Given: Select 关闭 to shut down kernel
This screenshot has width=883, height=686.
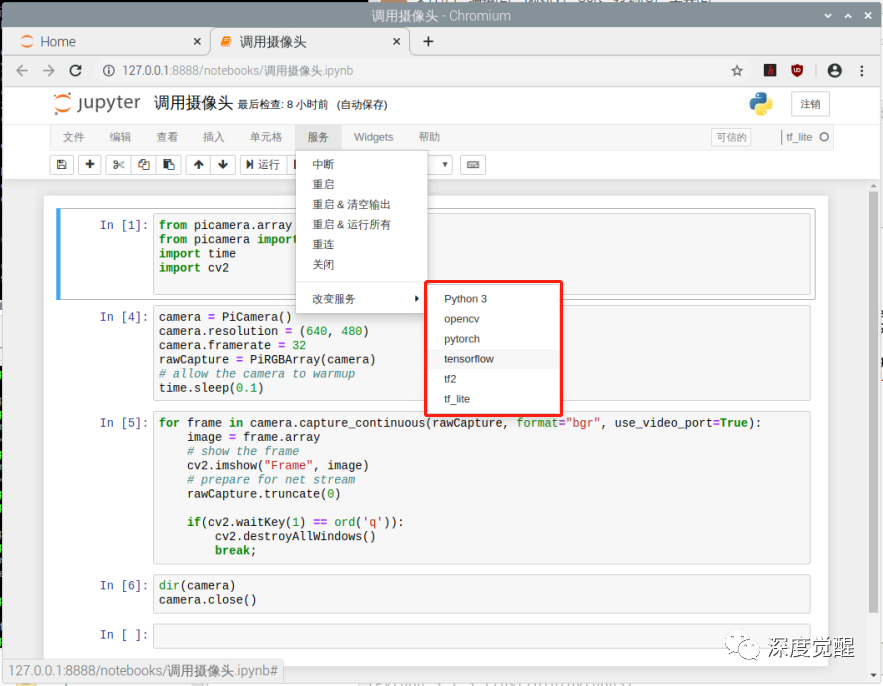Looking at the screenshot, I should pos(361,264).
